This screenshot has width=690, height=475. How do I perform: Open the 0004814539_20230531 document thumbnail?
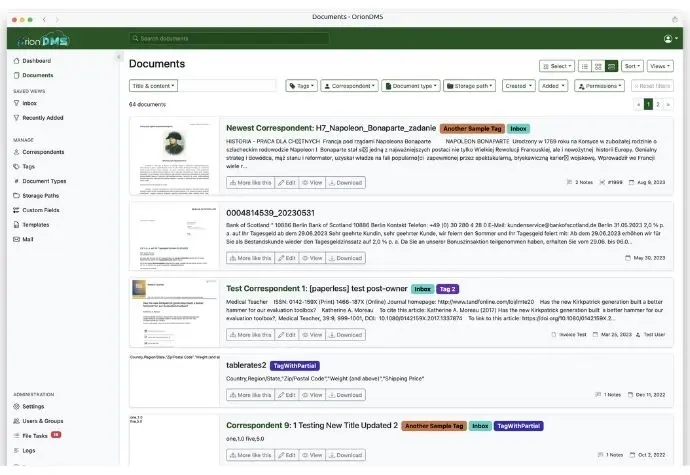tap(174, 236)
